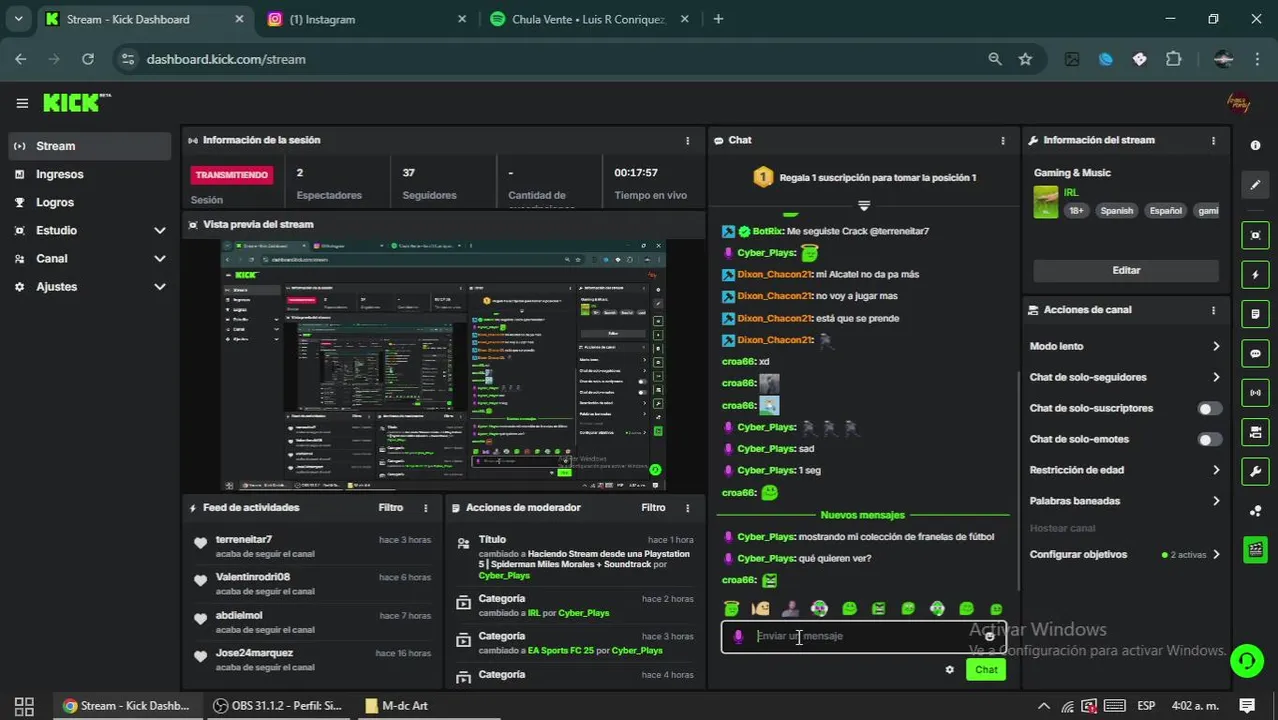Click the Valentinrodri08 follower entry
1278x720 pixels.
click(312, 584)
